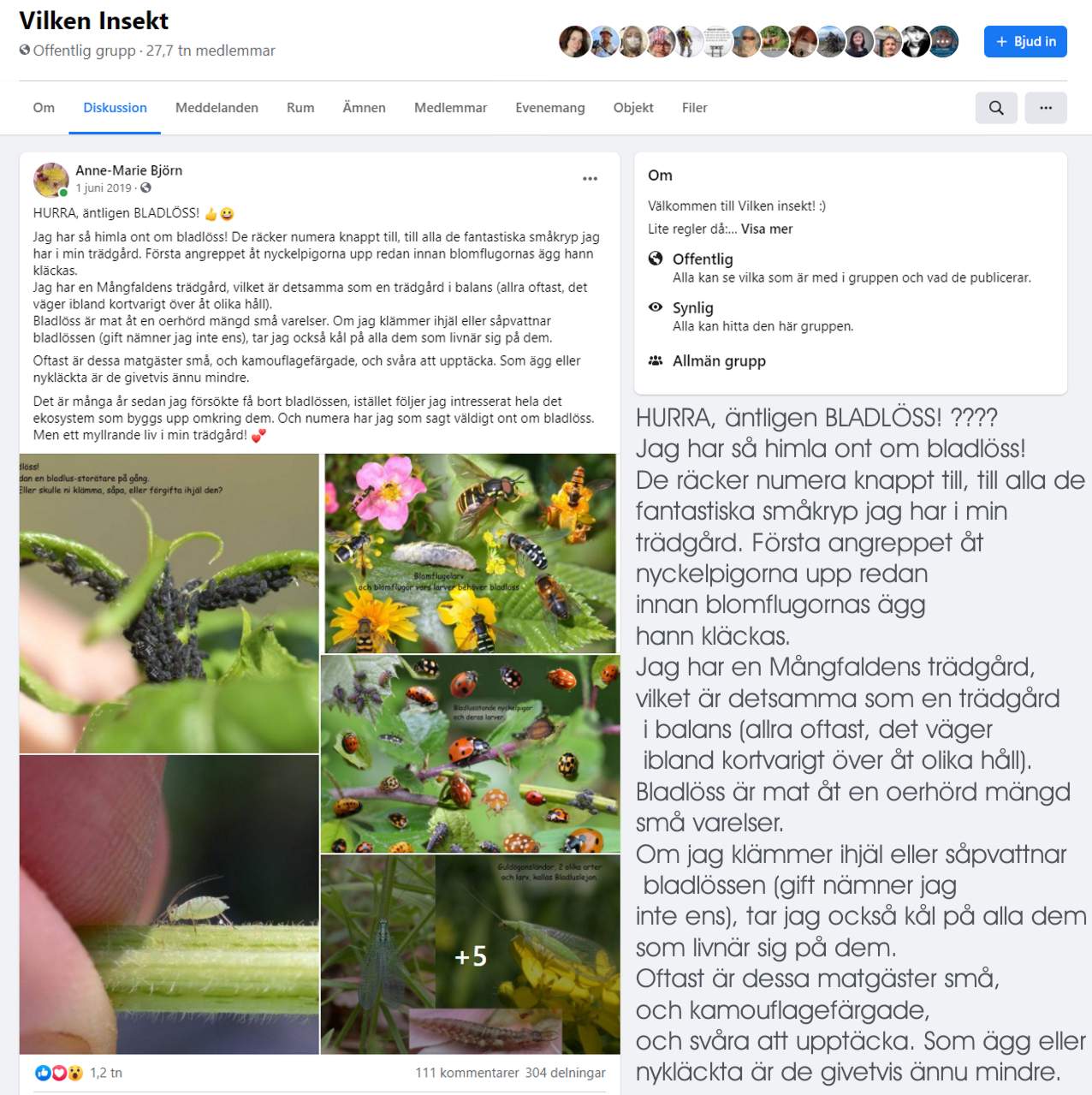Click the post reaction emoji icons
The height and width of the screenshot is (1095, 1092).
59,1073
